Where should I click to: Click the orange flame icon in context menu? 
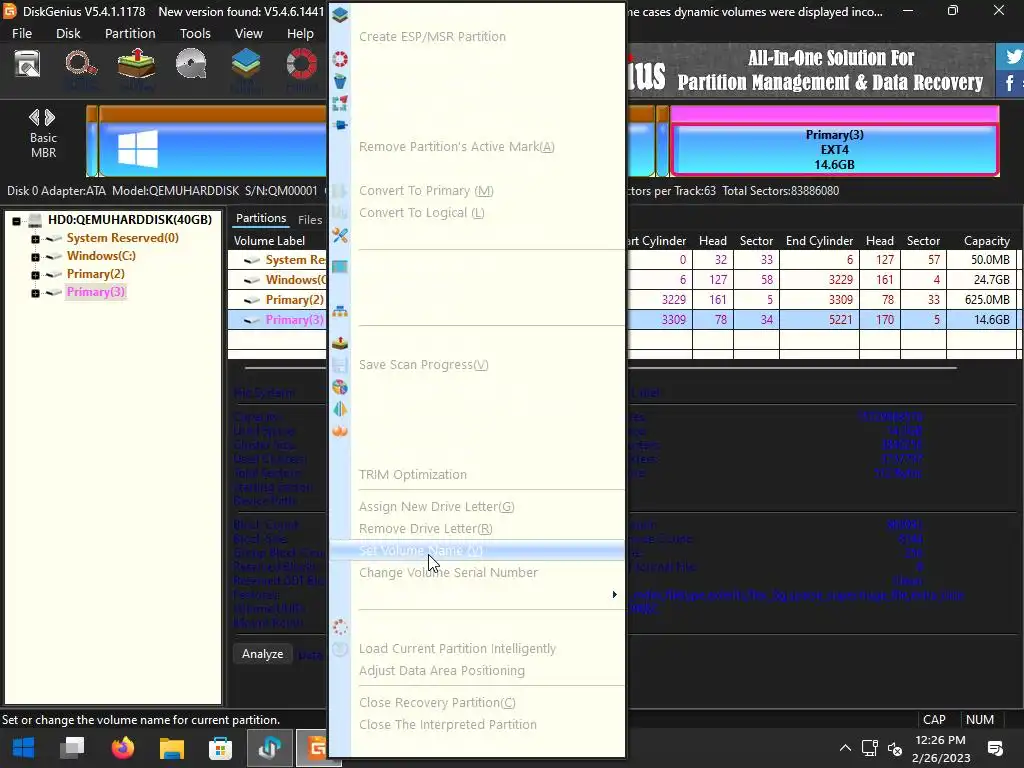click(x=340, y=431)
